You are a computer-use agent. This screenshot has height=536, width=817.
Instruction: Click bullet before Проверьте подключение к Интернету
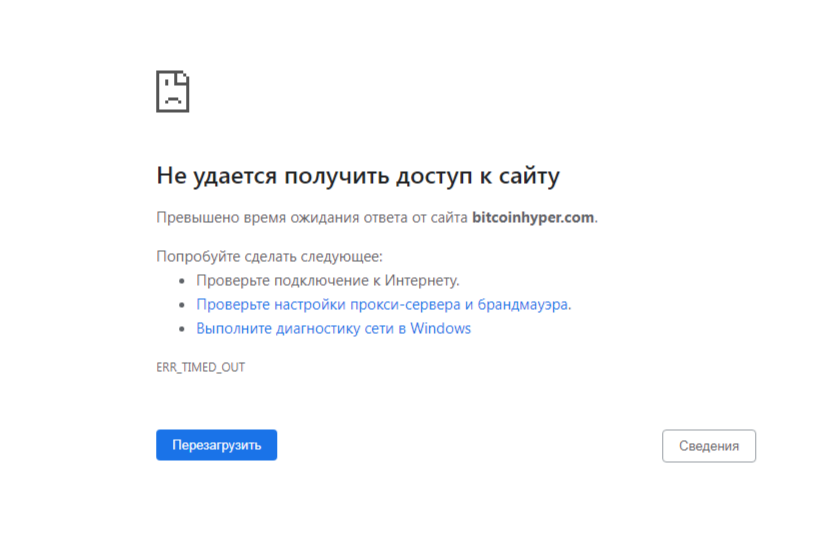pyautogui.click(x=182, y=281)
